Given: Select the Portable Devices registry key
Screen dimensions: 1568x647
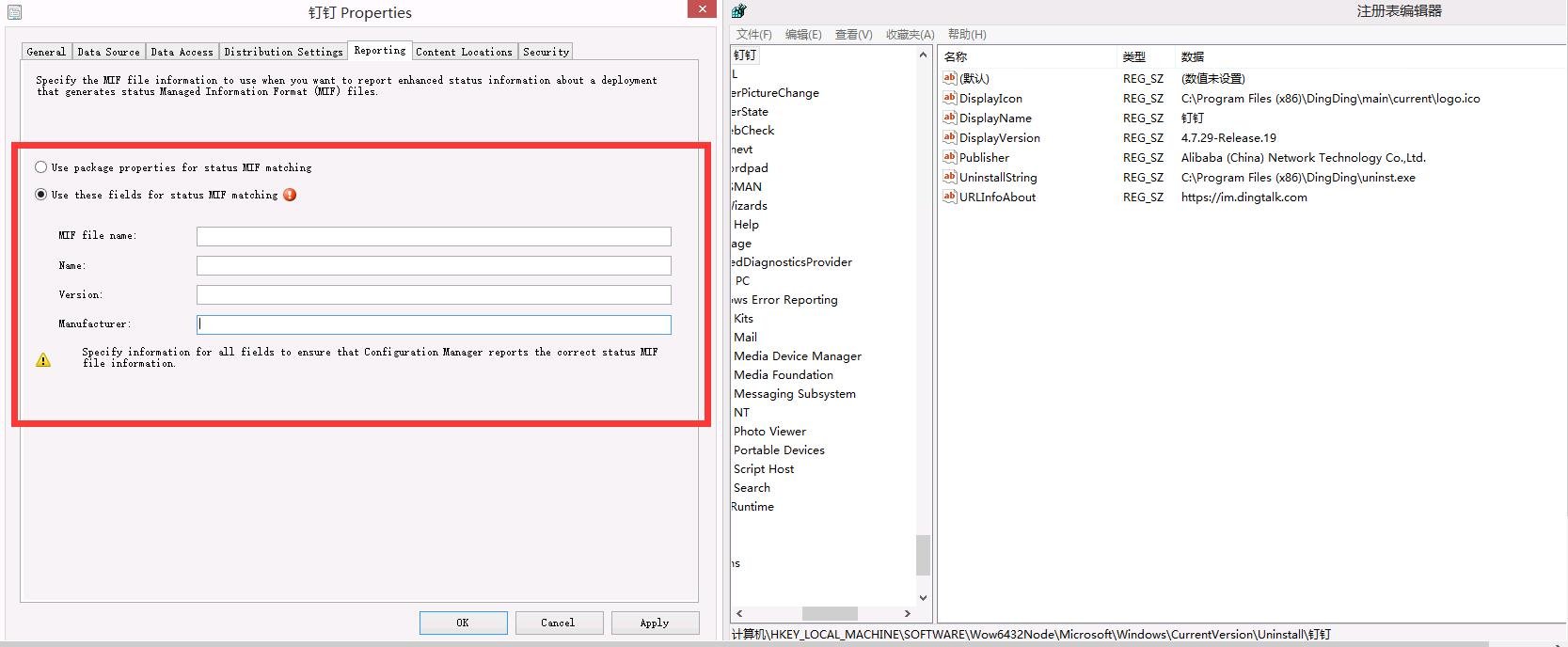Looking at the screenshot, I should point(779,450).
